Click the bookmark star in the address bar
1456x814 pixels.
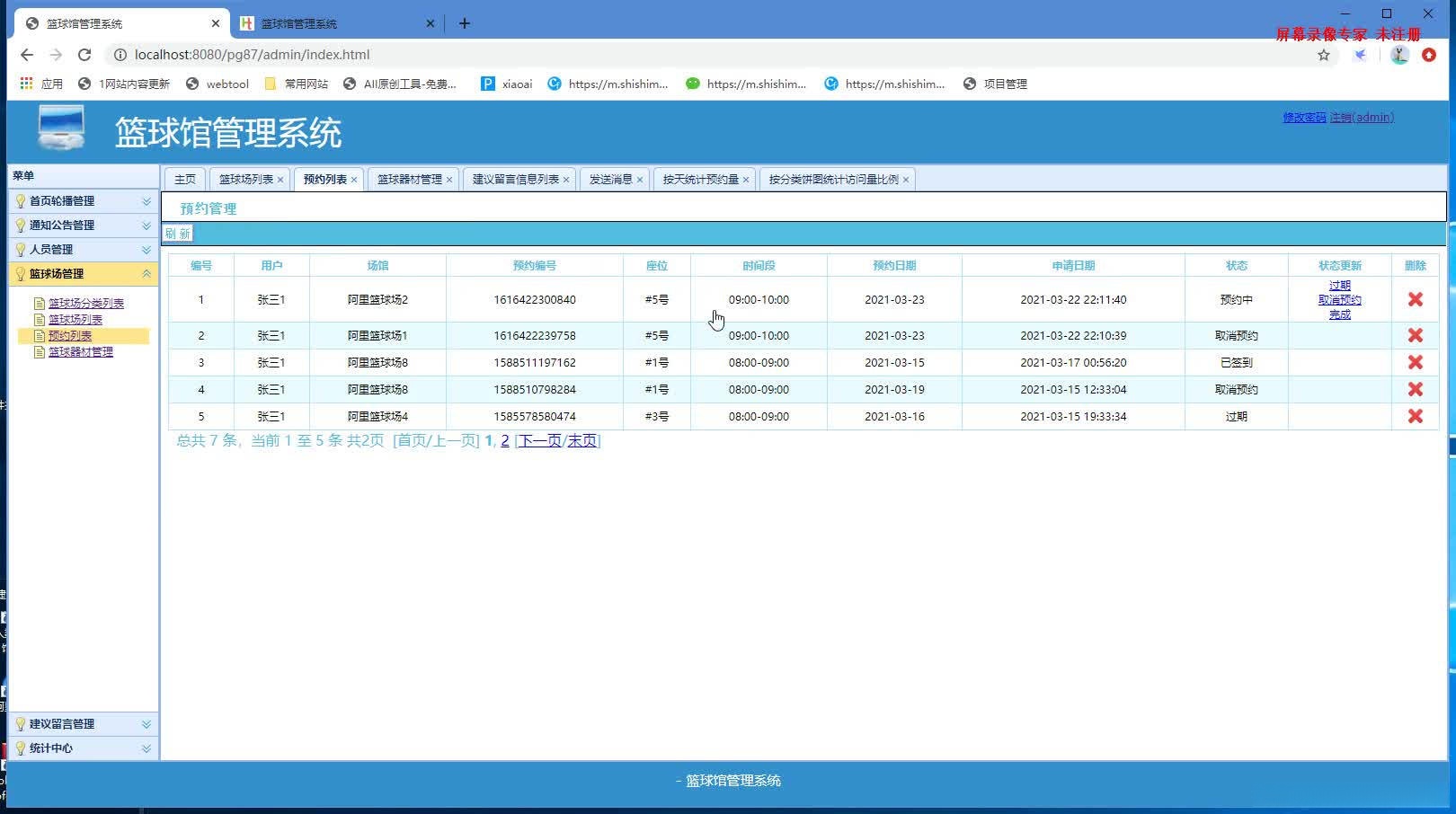1322,55
